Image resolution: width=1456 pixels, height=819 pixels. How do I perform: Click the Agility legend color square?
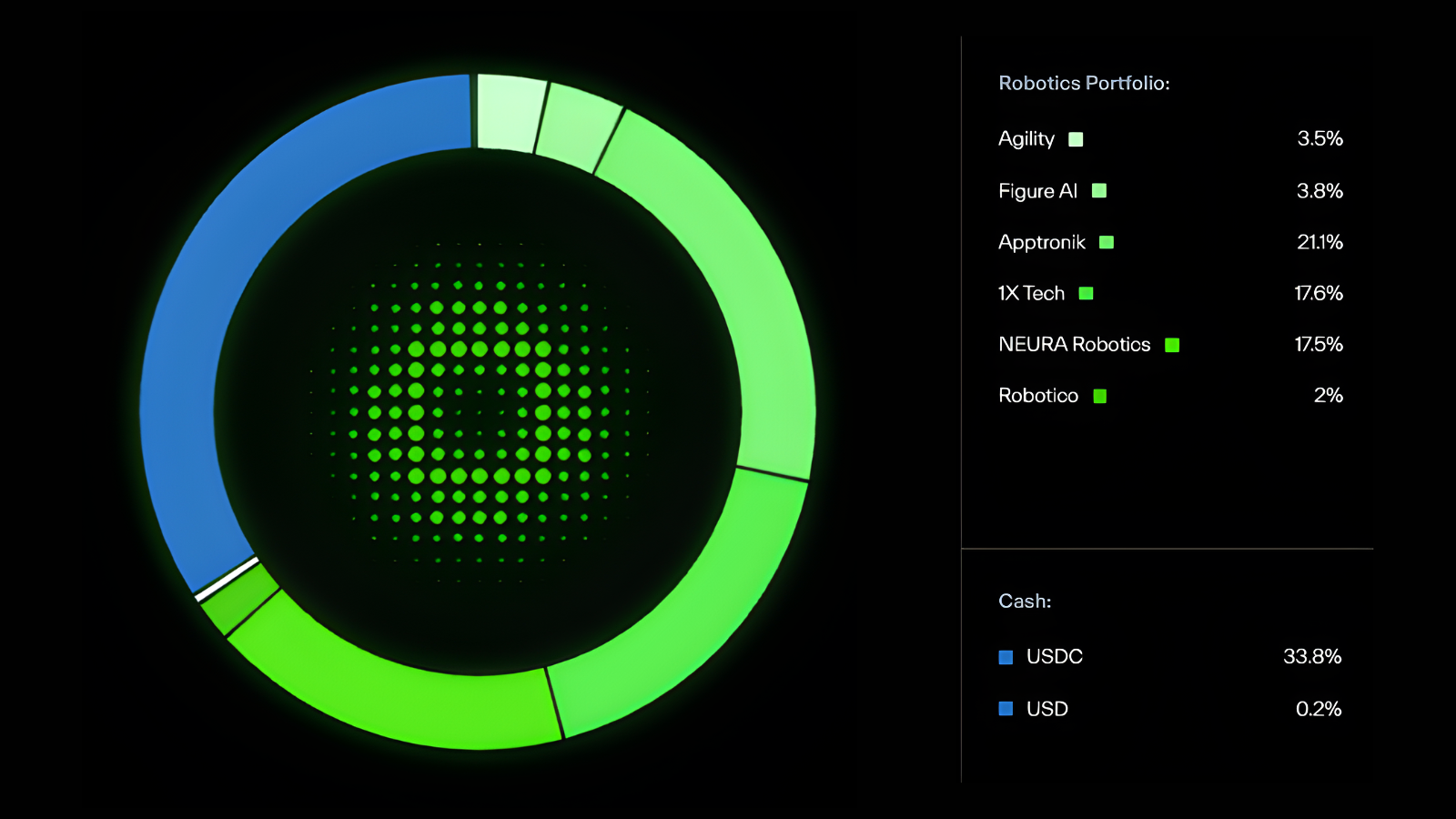click(1076, 139)
